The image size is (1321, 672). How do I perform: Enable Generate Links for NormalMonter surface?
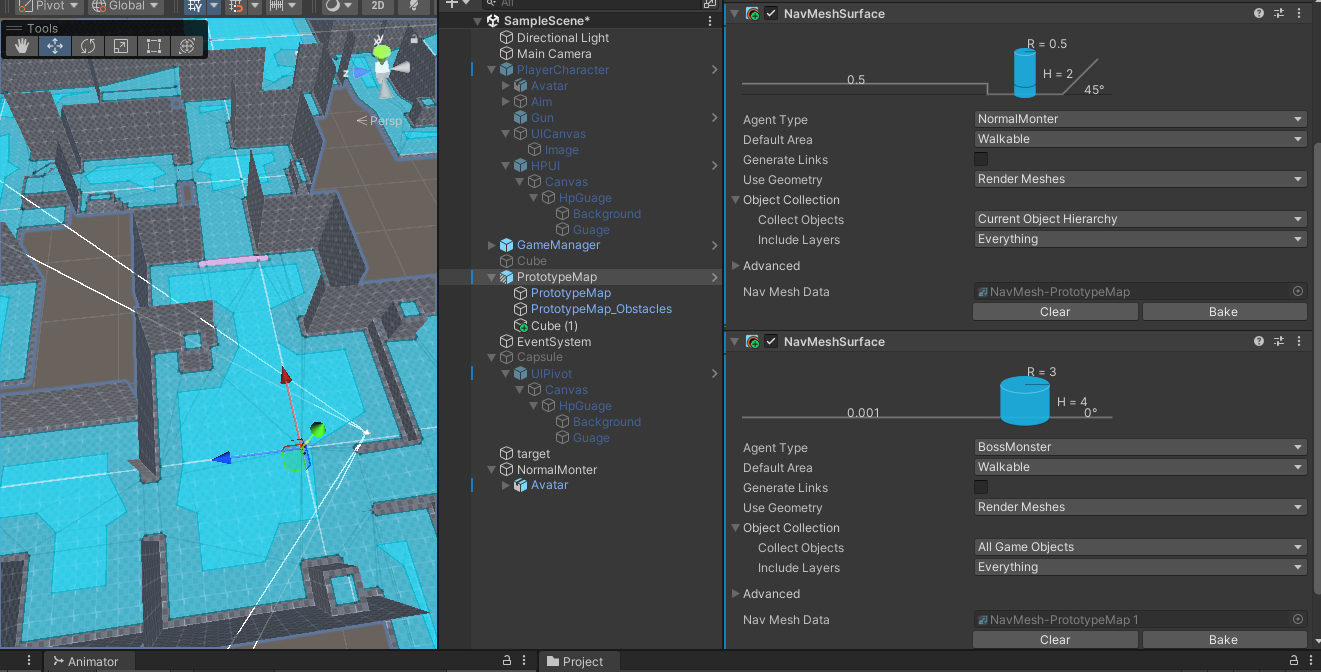tap(981, 159)
